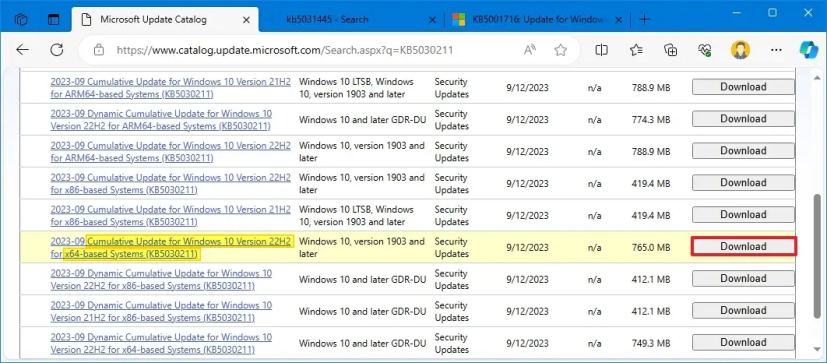Add page to favorites star icon
The width and height of the screenshot is (827, 363).
tap(561, 50)
